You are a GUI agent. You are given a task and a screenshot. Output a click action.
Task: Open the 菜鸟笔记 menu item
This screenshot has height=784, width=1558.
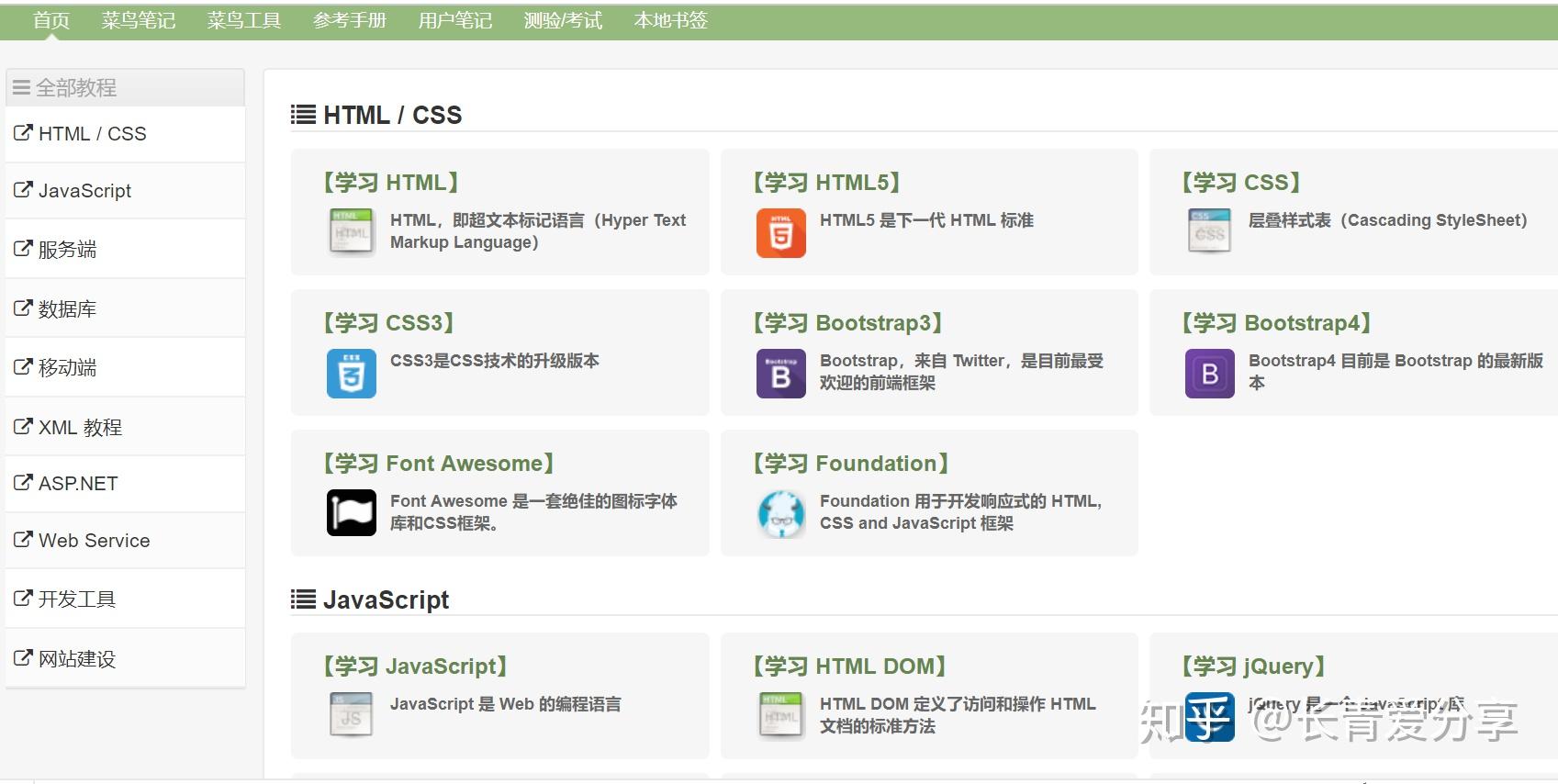click(139, 20)
